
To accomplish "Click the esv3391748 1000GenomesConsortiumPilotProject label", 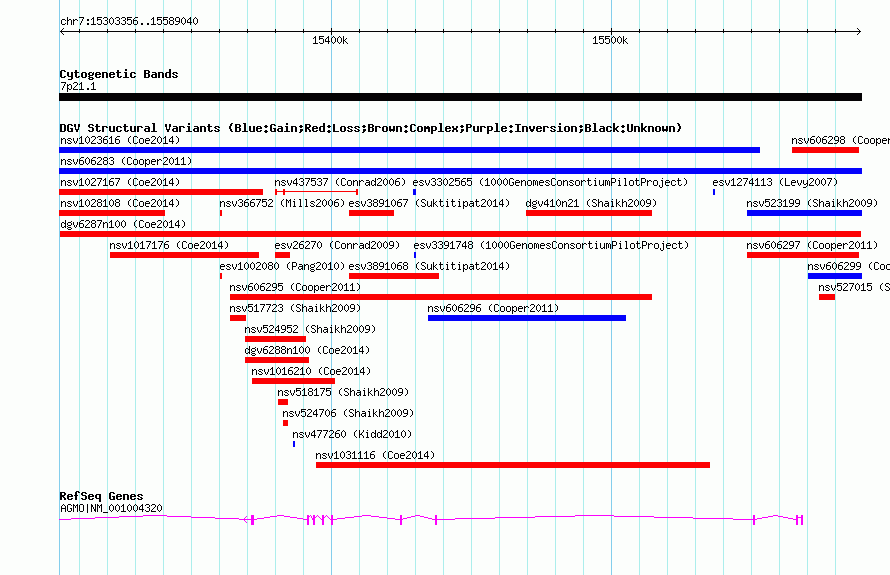I will [551, 245].
